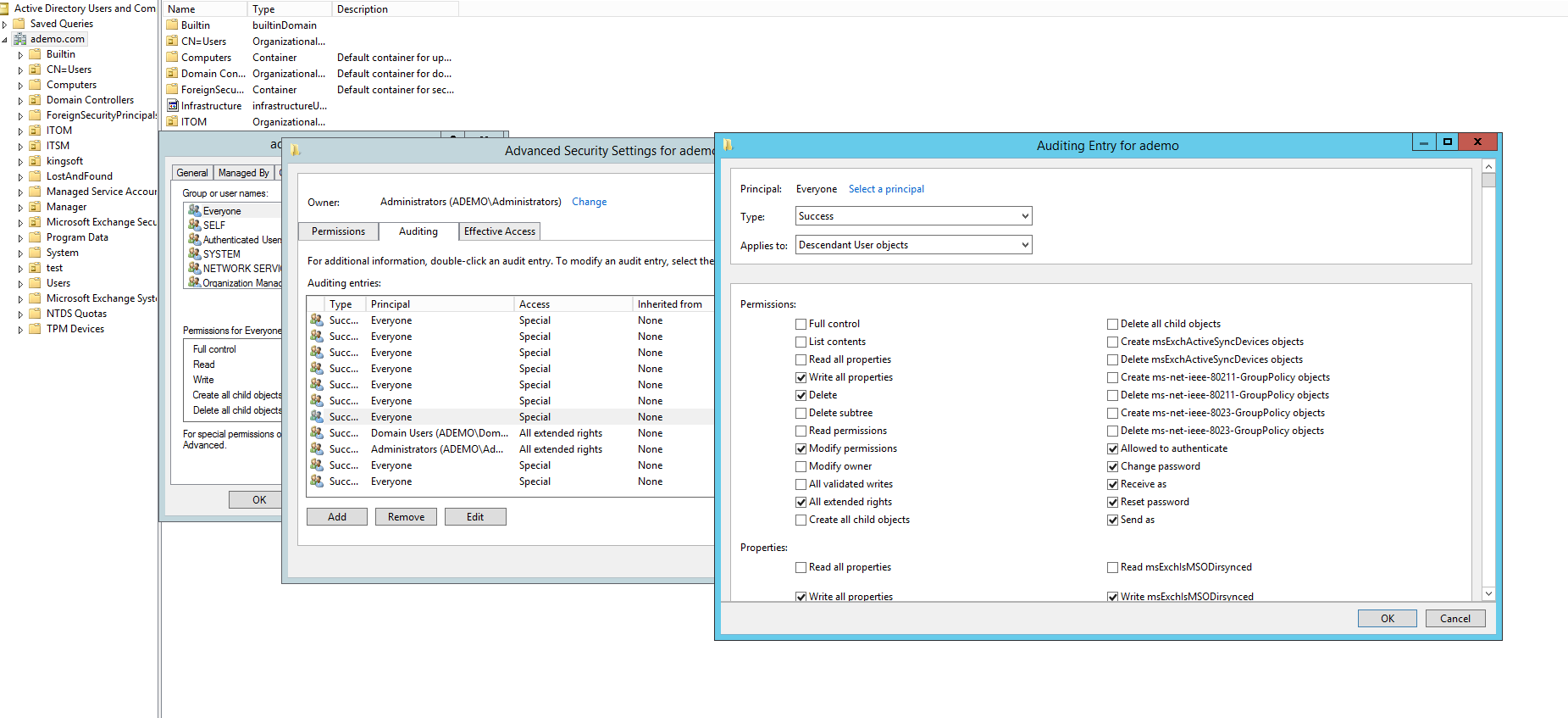Click the first audit entry's principal icon

(317, 320)
